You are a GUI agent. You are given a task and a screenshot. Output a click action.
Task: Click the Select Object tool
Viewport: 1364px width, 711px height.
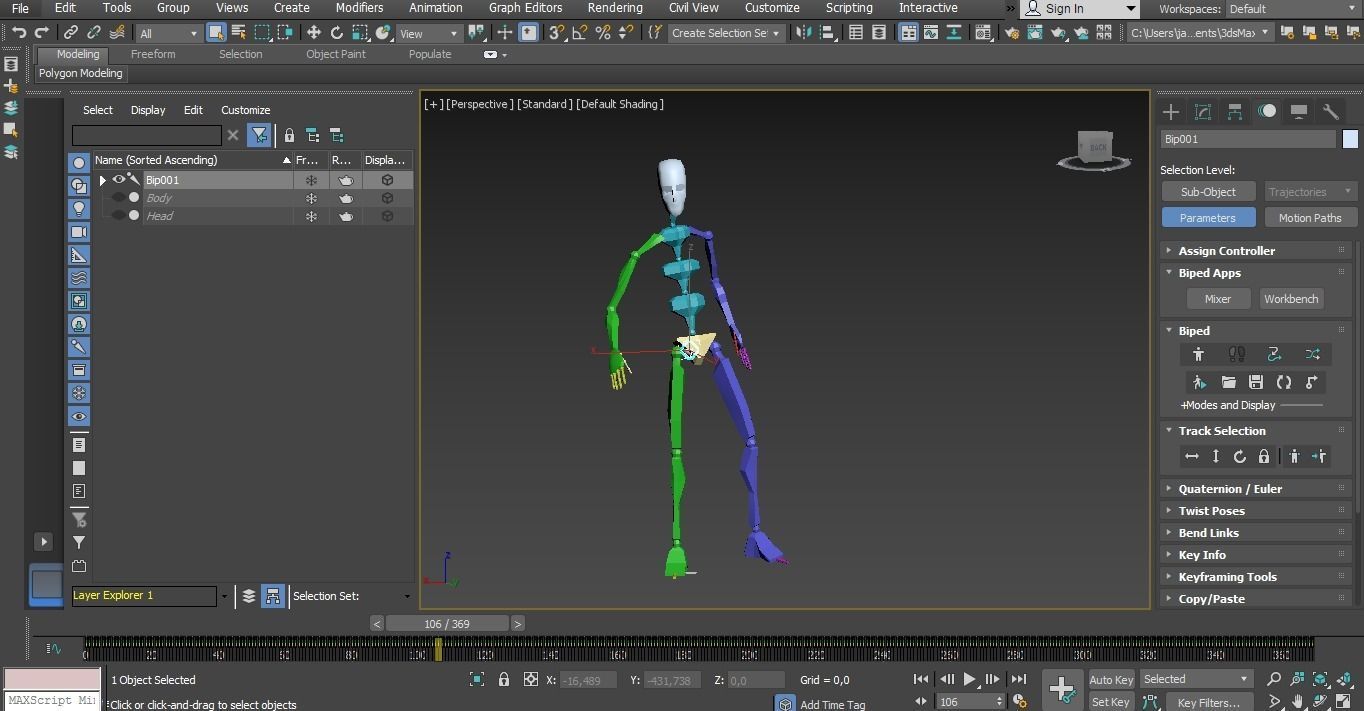tap(216, 33)
